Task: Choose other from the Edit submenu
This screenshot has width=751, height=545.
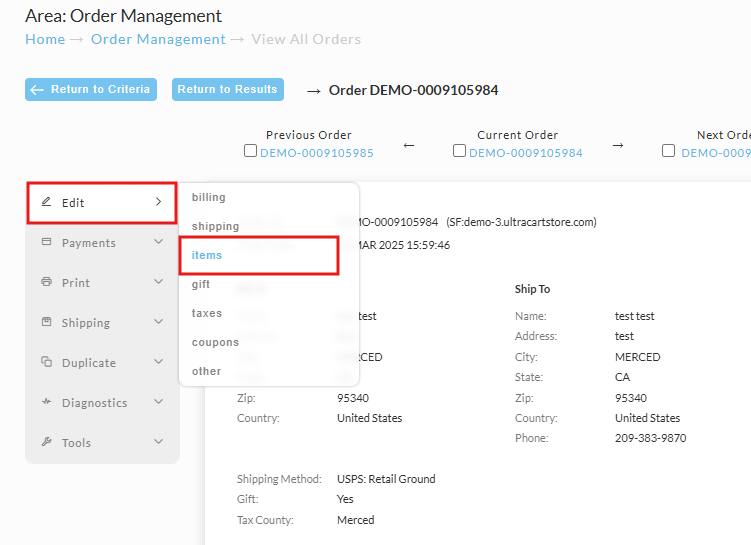Action: [206, 371]
